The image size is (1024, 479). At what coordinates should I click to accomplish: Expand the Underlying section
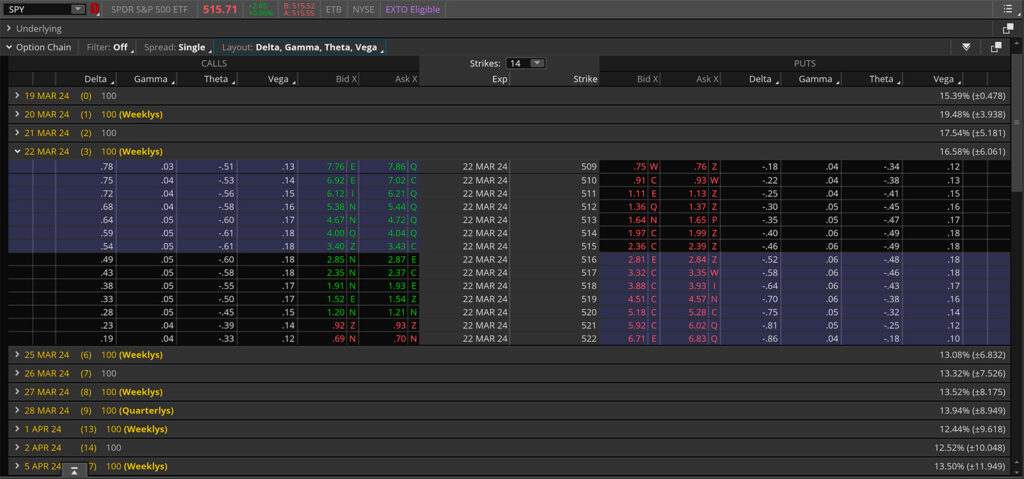click(x=9, y=29)
